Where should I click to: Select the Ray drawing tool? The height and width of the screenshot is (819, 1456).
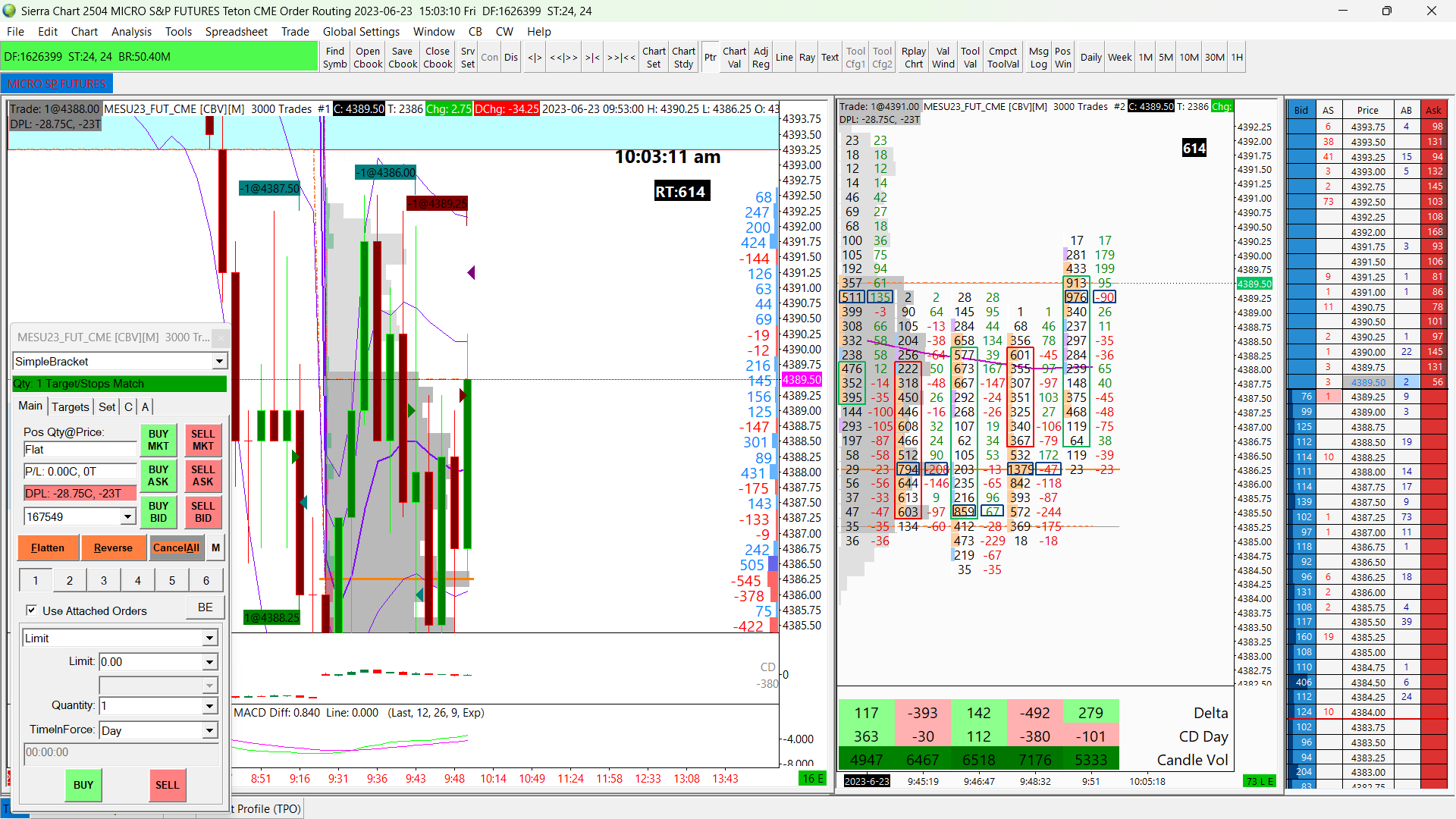tap(807, 58)
